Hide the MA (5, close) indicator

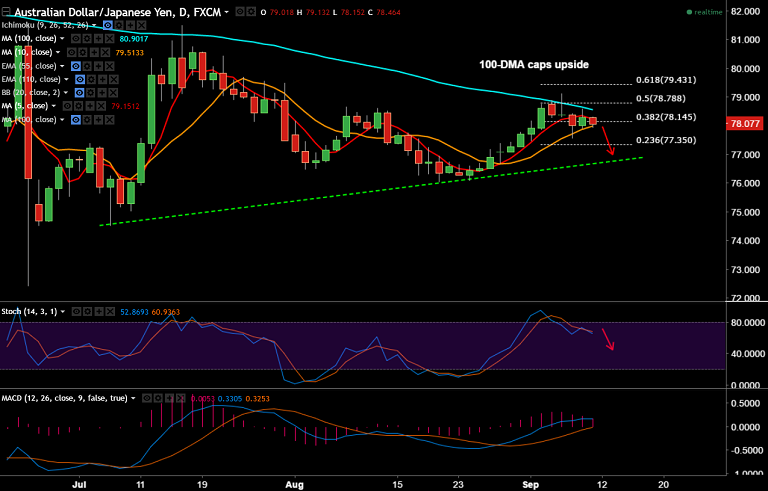click(67, 106)
